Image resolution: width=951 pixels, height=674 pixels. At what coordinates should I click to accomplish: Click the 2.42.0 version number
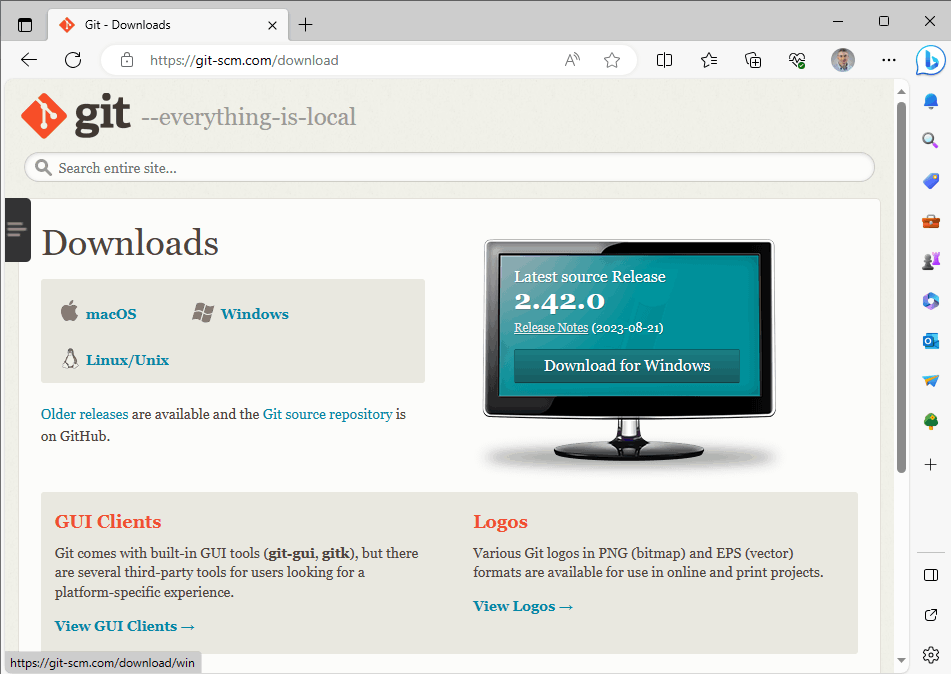click(559, 302)
